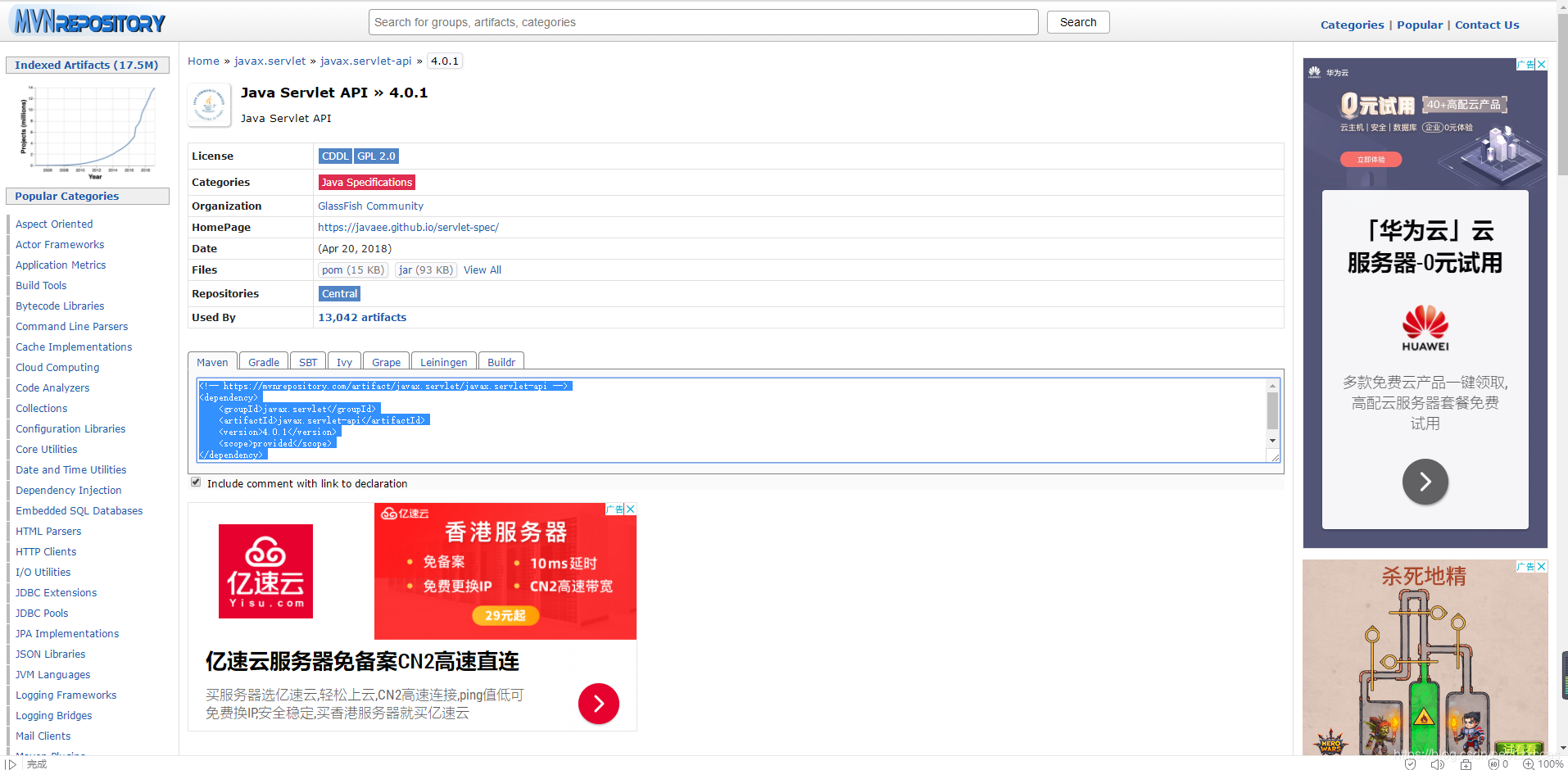Toggle the browser sound icon
This screenshot has height=770, width=1568.
point(1438,763)
